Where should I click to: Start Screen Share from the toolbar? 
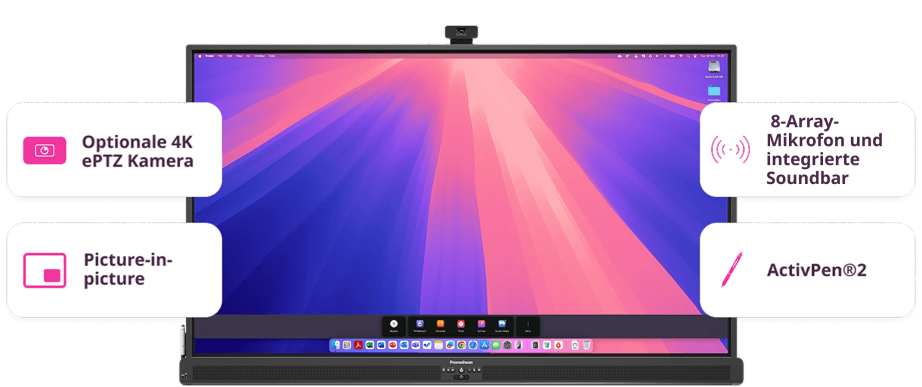coord(502,326)
